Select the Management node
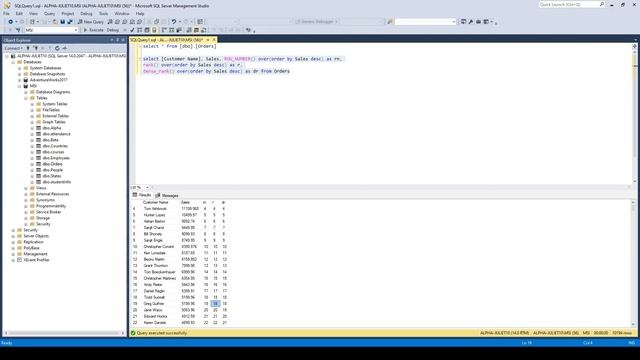This screenshot has width=640, height=360. point(36,254)
